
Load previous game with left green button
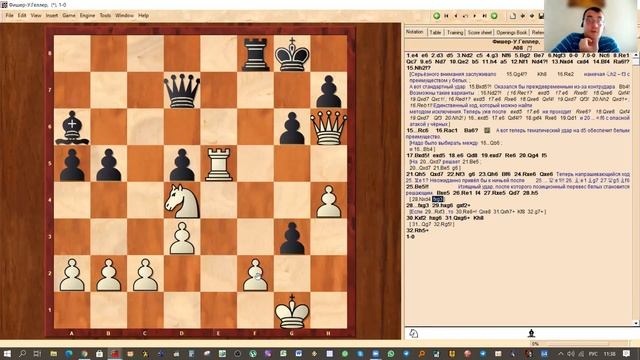point(437,16)
